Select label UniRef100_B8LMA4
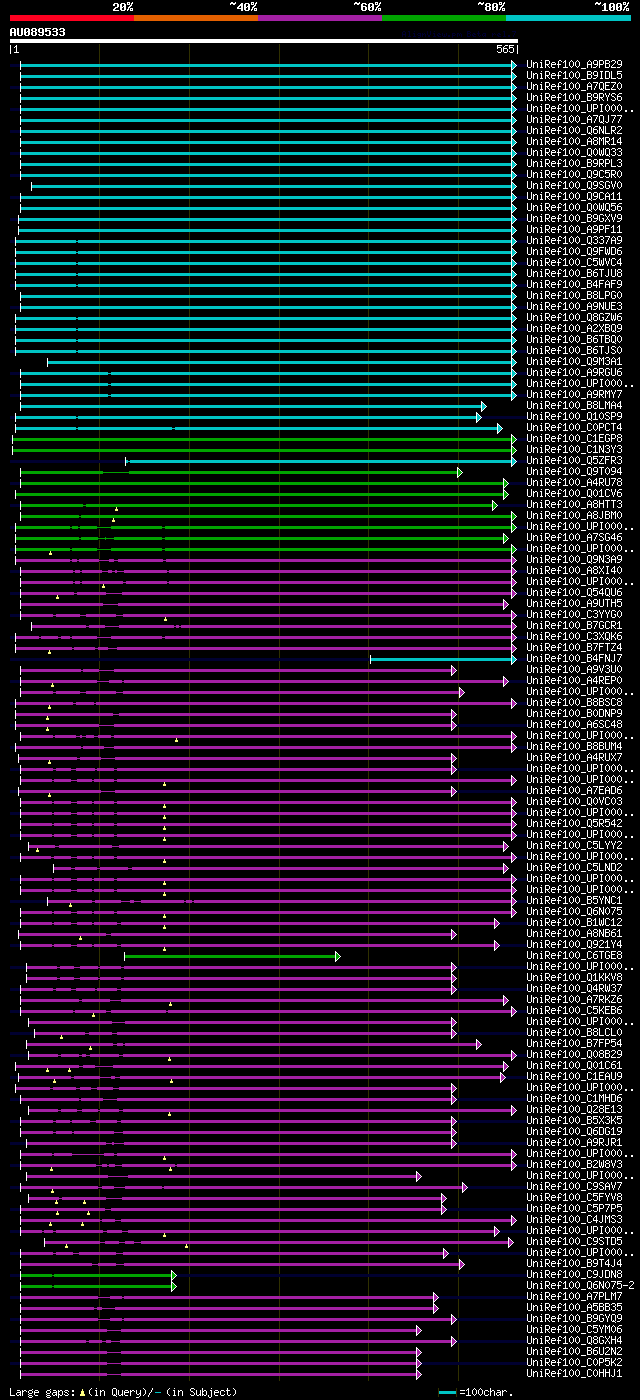 (574, 405)
